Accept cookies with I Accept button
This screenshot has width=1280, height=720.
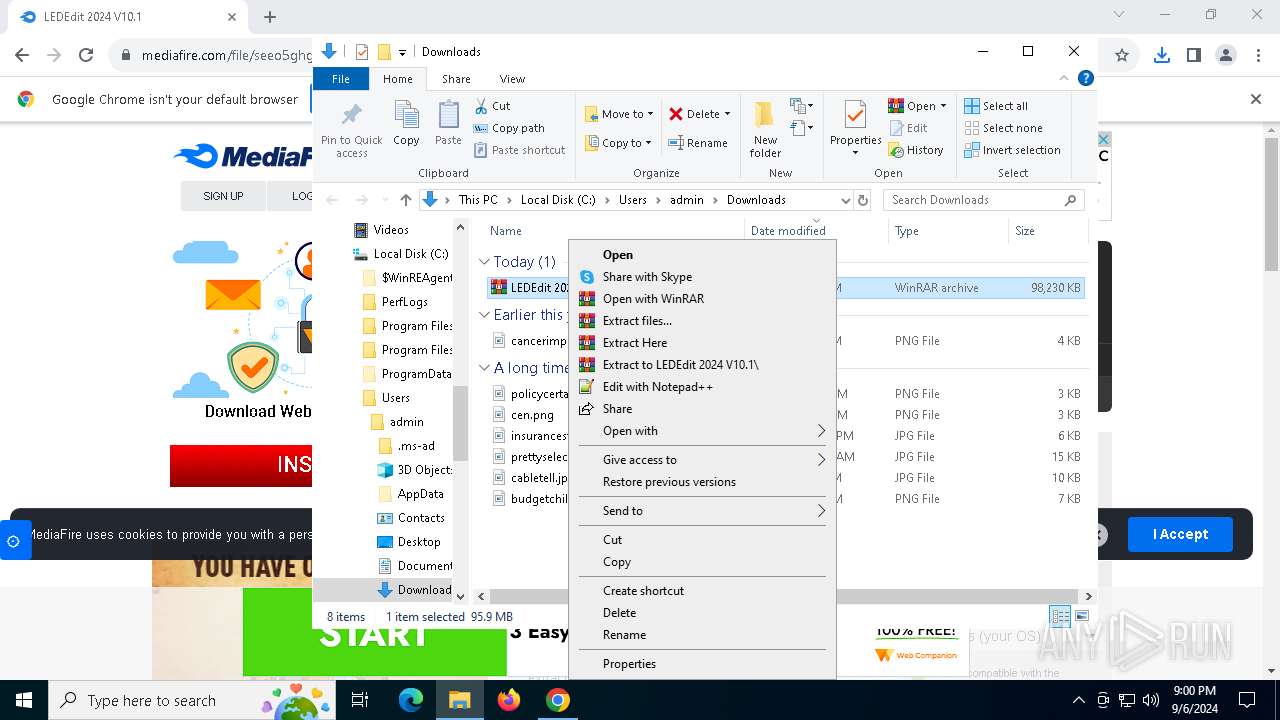[1180, 534]
